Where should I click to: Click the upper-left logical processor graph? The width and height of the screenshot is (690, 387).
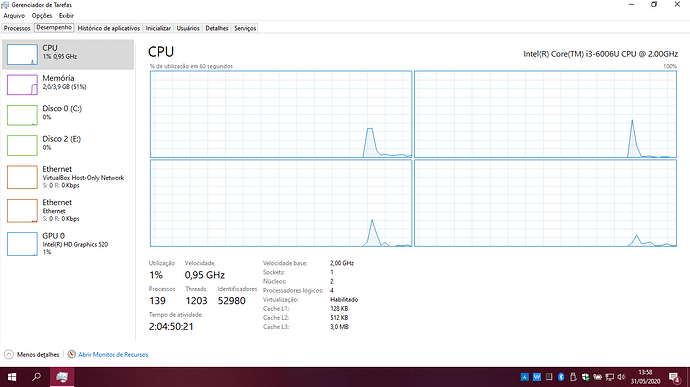281,114
